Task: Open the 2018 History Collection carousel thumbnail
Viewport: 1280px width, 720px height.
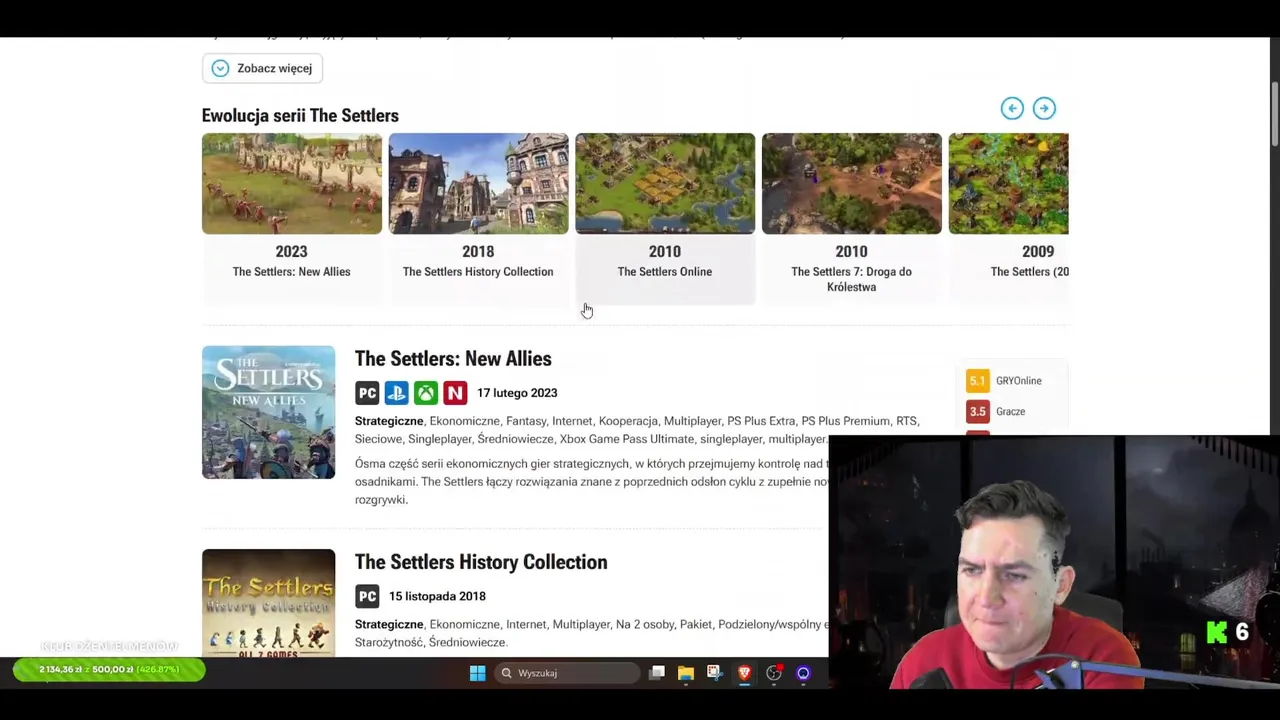Action: click(478, 184)
